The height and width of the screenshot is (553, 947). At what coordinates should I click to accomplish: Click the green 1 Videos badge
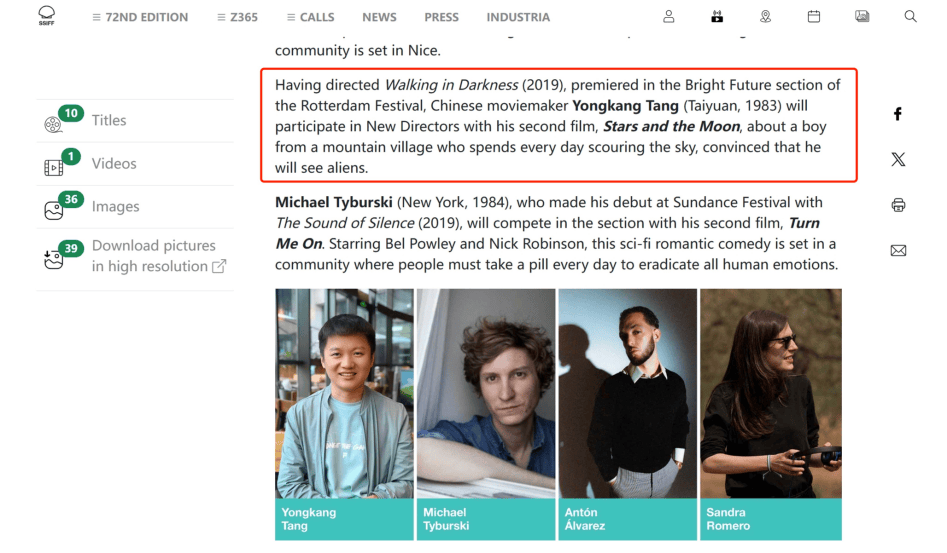click(x=71, y=156)
